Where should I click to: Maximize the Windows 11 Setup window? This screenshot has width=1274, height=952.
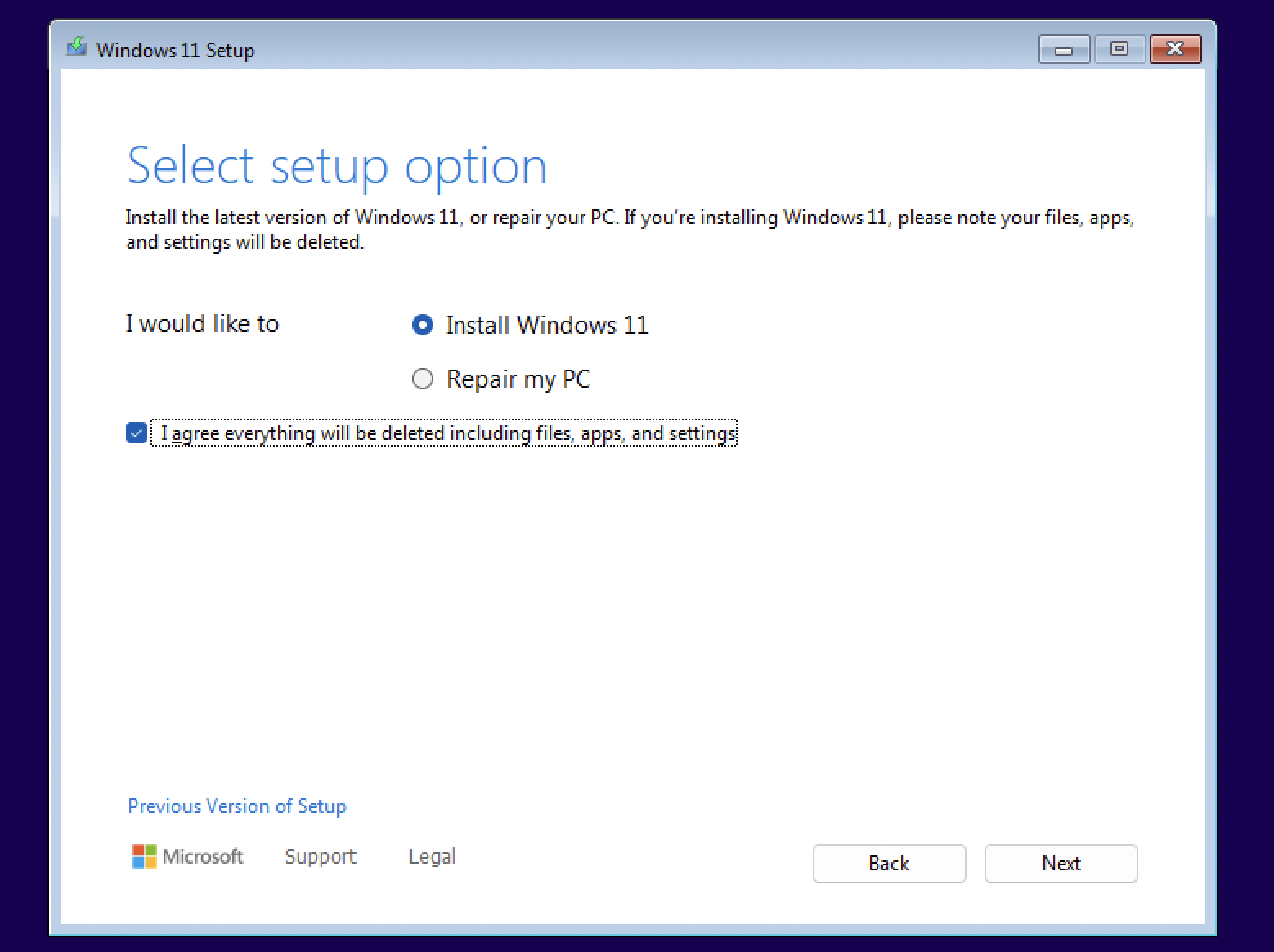[x=1119, y=49]
